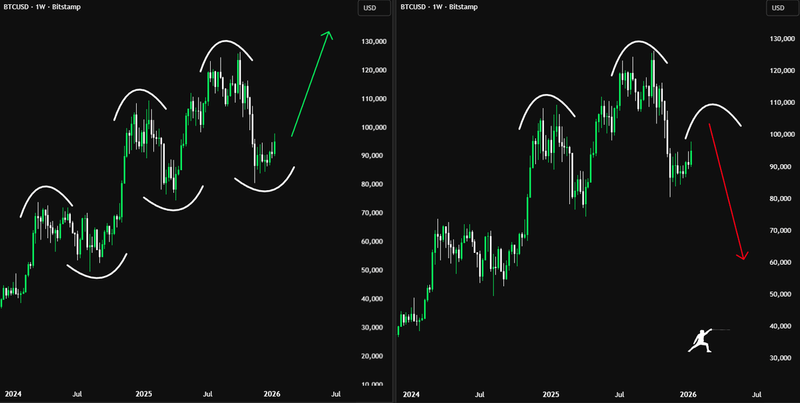The height and width of the screenshot is (403, 800).
Task: Click 60,000 on the right chart price axis
Action: pyautogui.click(x=781, y=262)
